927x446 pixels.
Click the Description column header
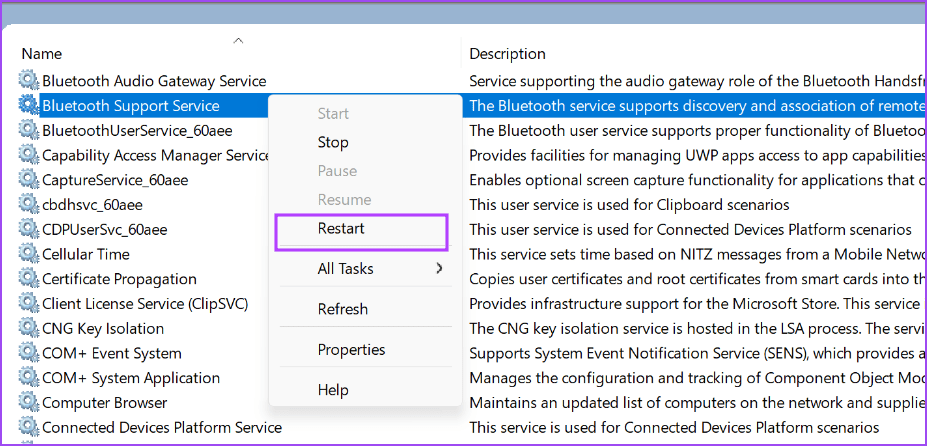pyautogui.click(x=507, y=54)
